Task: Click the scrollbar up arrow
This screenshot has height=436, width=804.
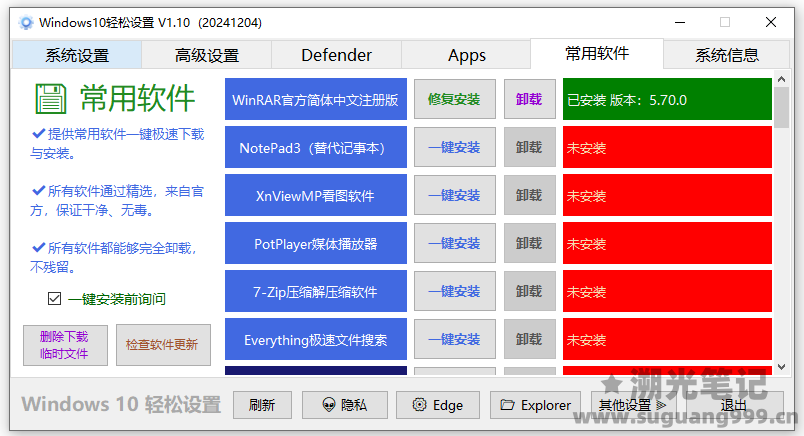Action: tap(781, 79)
